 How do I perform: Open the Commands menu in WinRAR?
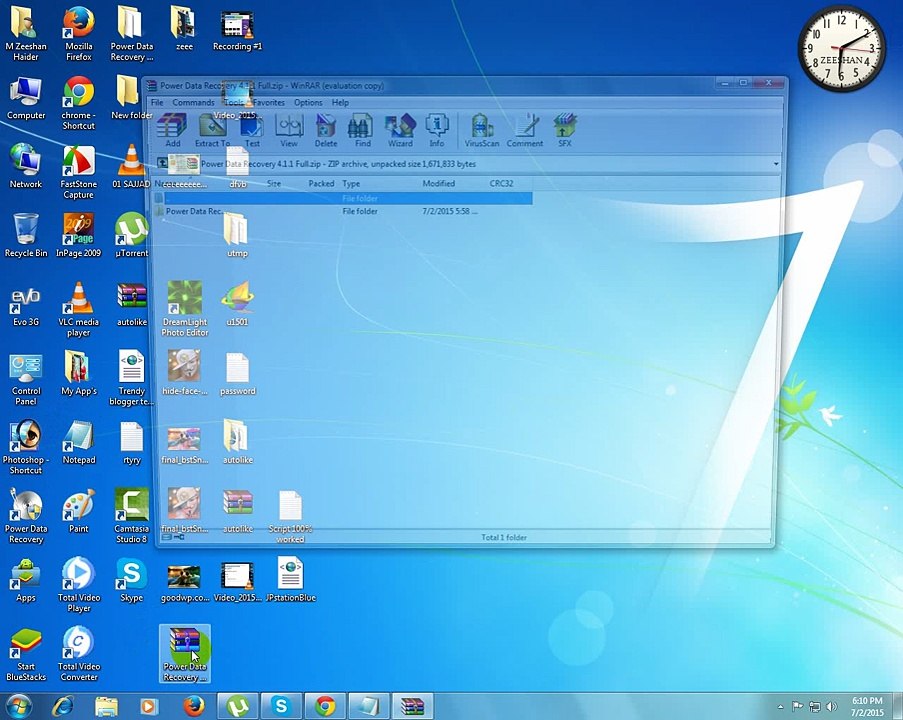click(193, 103)
